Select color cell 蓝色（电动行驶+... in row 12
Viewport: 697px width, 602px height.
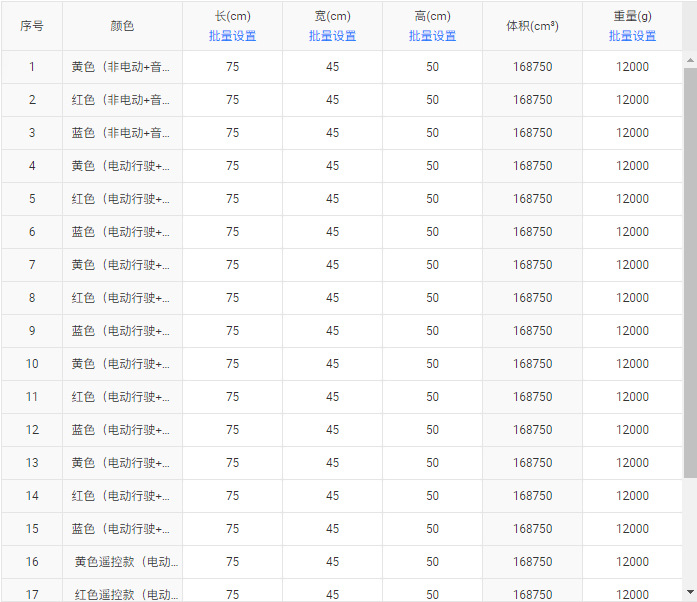pyautogui.click(x=120, y=430)
